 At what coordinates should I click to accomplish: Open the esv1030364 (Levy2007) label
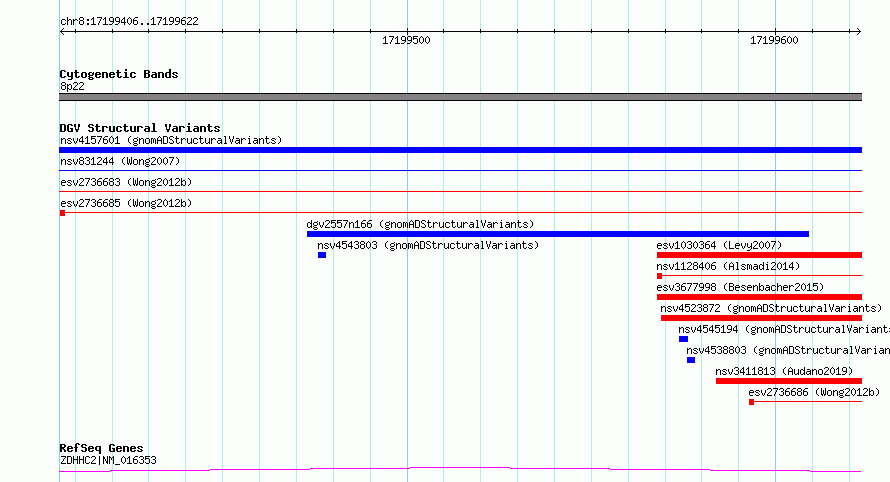719,245
